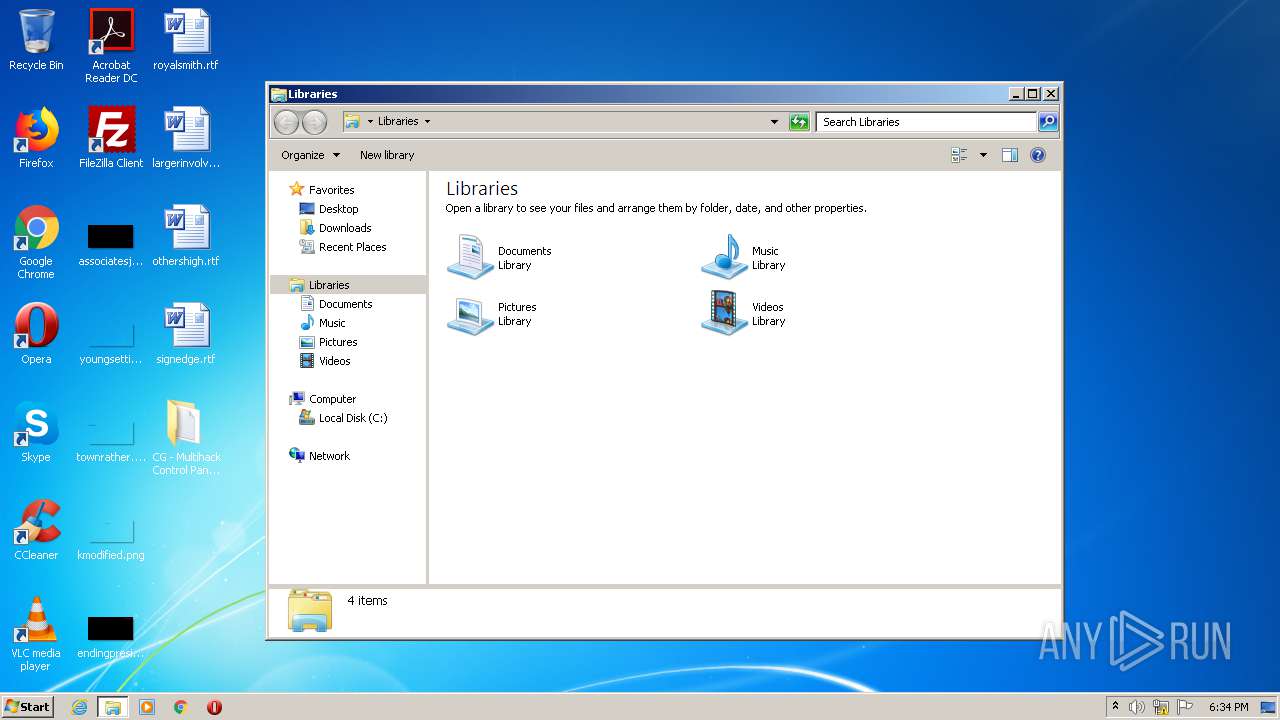1280x720 pixels.
Task: Click Windows Explorer taskbar button
Action: click(113, 707)
